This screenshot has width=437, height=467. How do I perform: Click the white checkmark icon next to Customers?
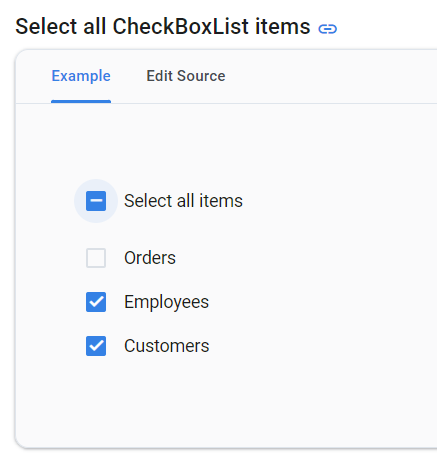96,346
